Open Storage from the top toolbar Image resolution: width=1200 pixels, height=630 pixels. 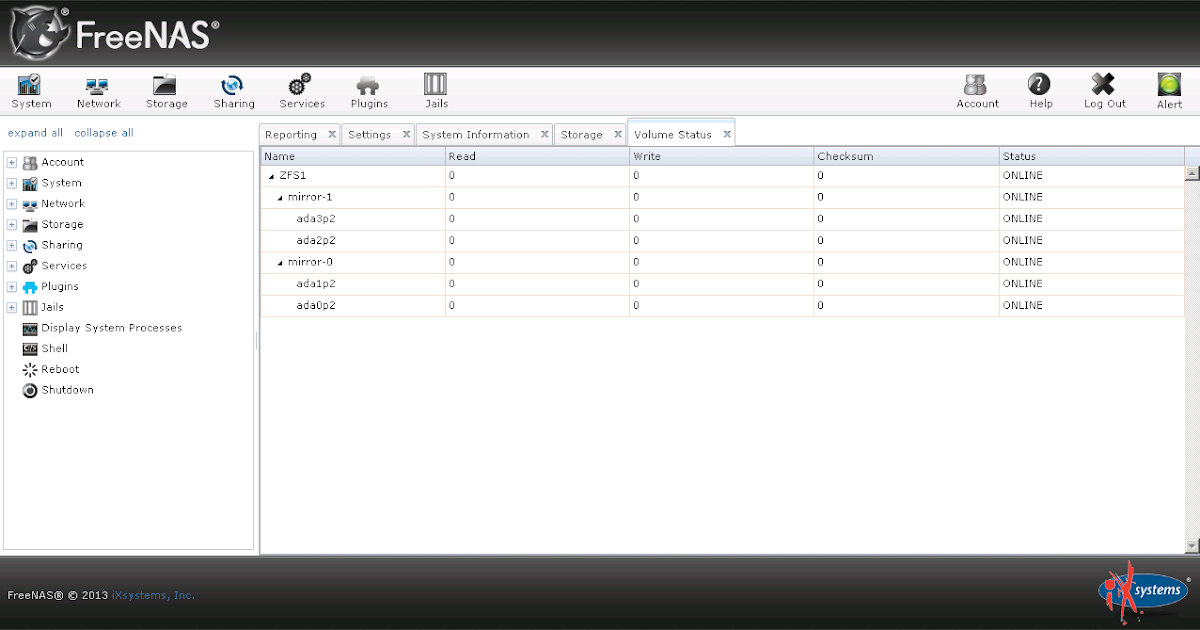point(165,90)
